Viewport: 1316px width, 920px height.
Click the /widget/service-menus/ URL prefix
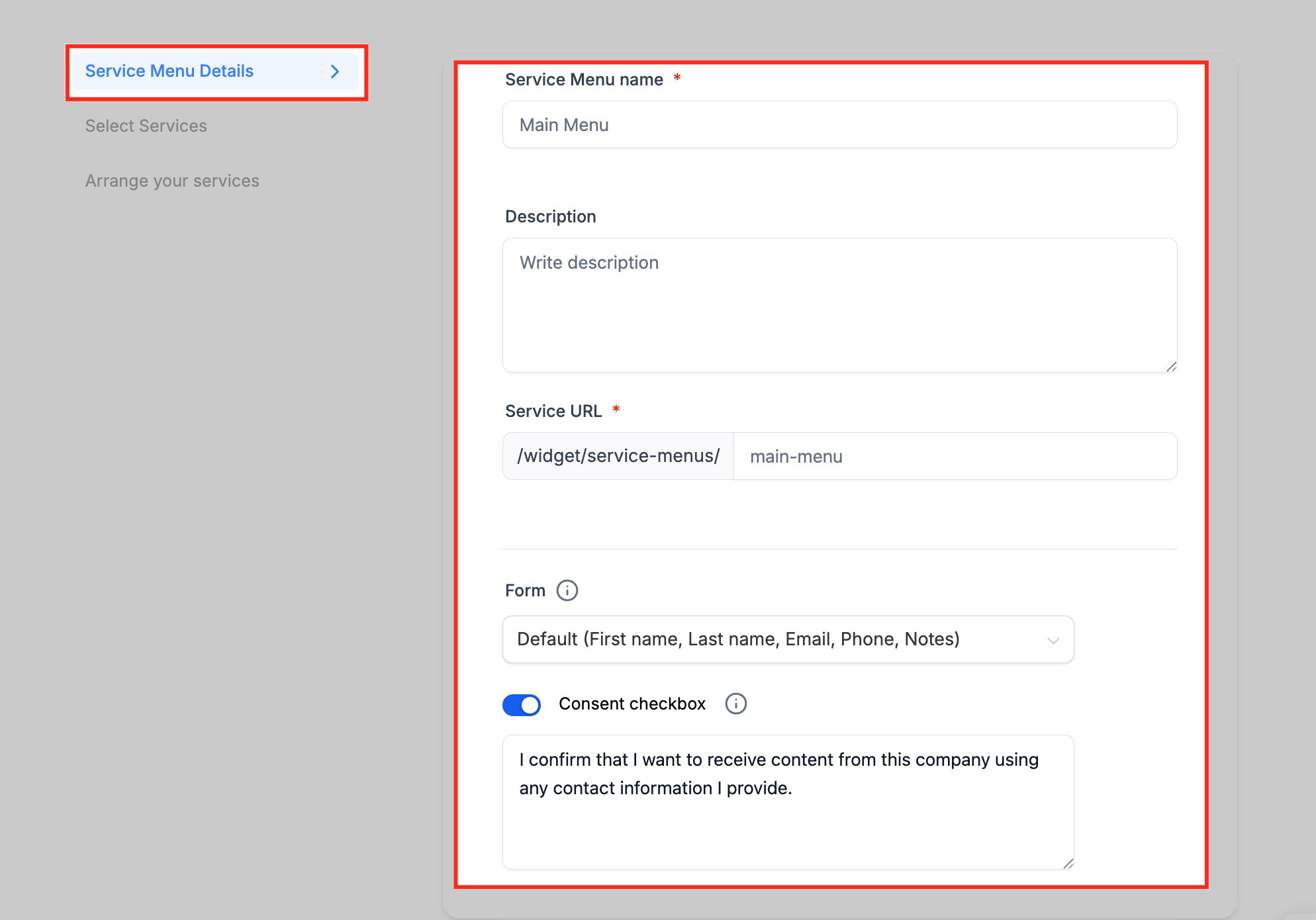(x=618, y=456)
